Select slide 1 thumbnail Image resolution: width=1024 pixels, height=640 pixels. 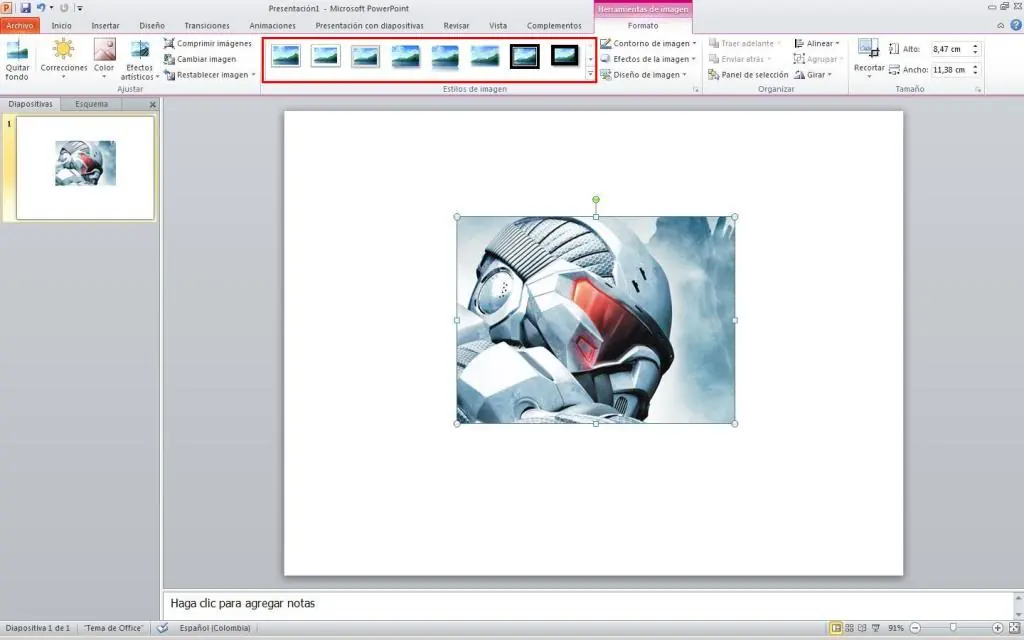(x=85, y=168)
